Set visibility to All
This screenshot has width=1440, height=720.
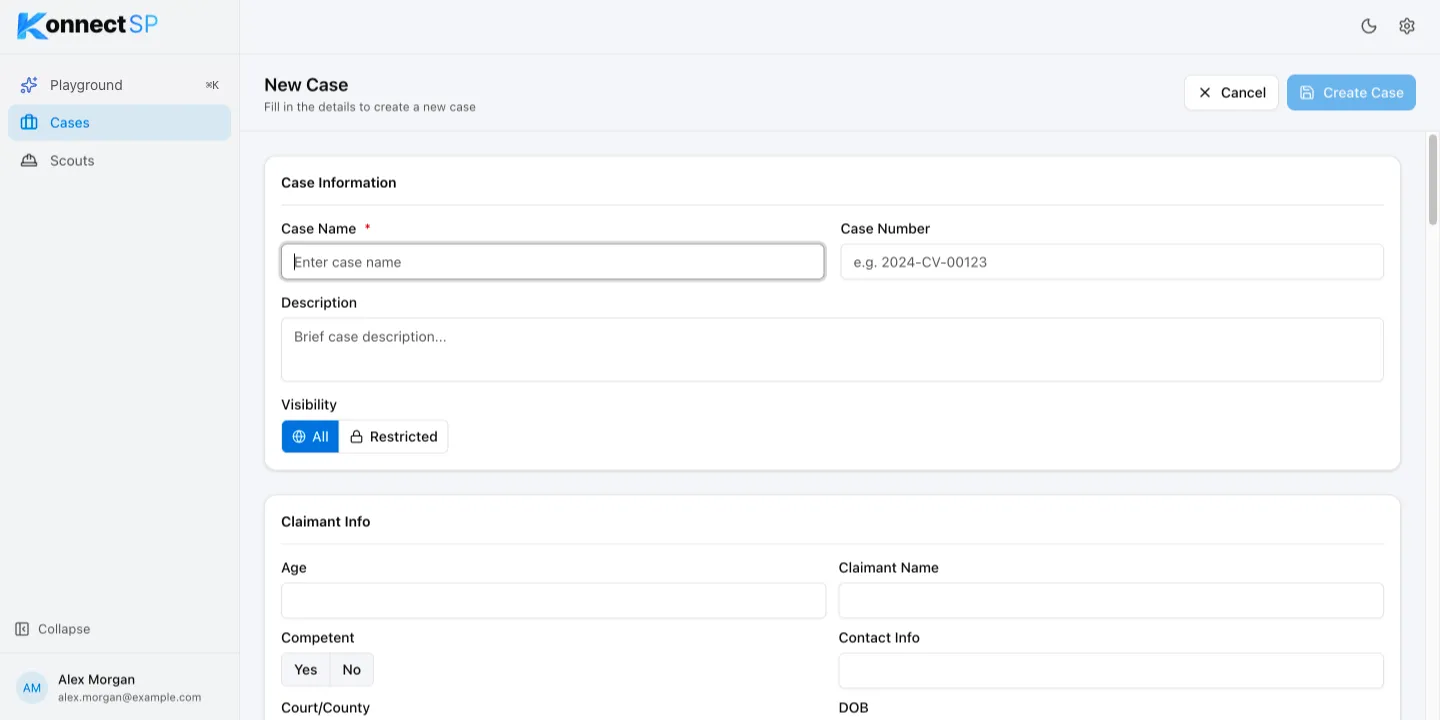tap(310, 437)
